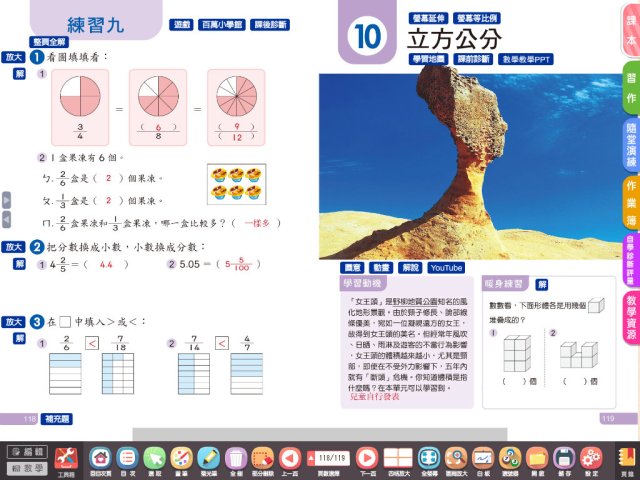640x480 pixels.
Task: Go to the previous page (上一頁)
Action: click(290, 457)
